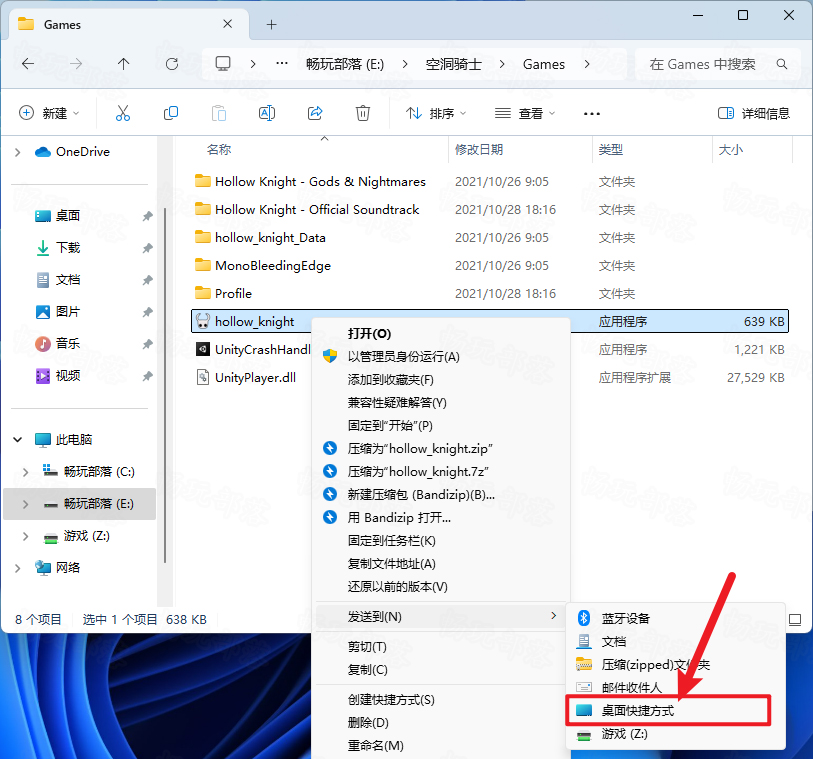Screen dimensions: 813x759
Task: Go forward with the right arrow
Action: [76, 64]
